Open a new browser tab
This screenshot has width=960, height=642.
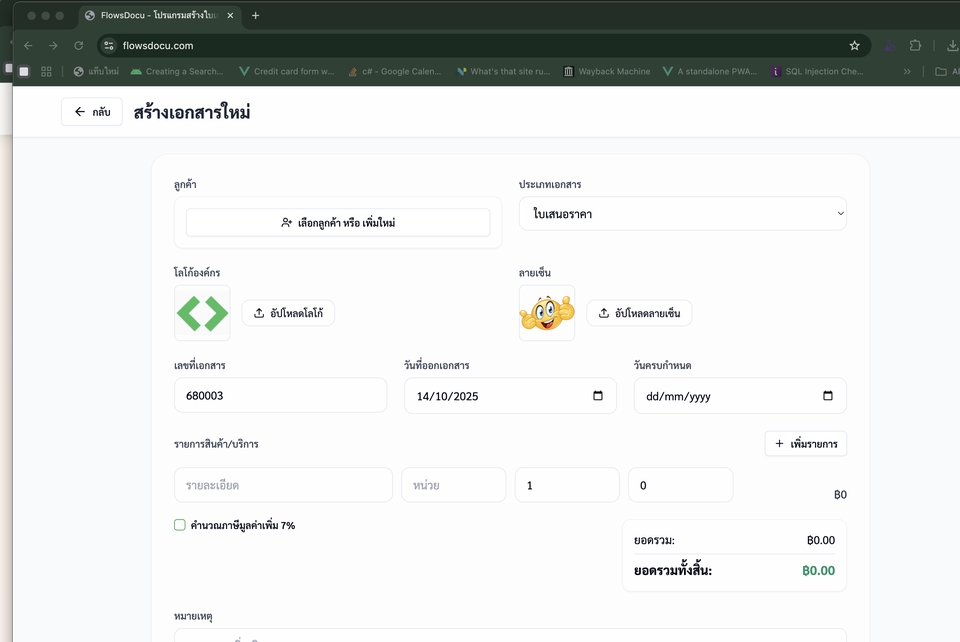tap(255, 16)
